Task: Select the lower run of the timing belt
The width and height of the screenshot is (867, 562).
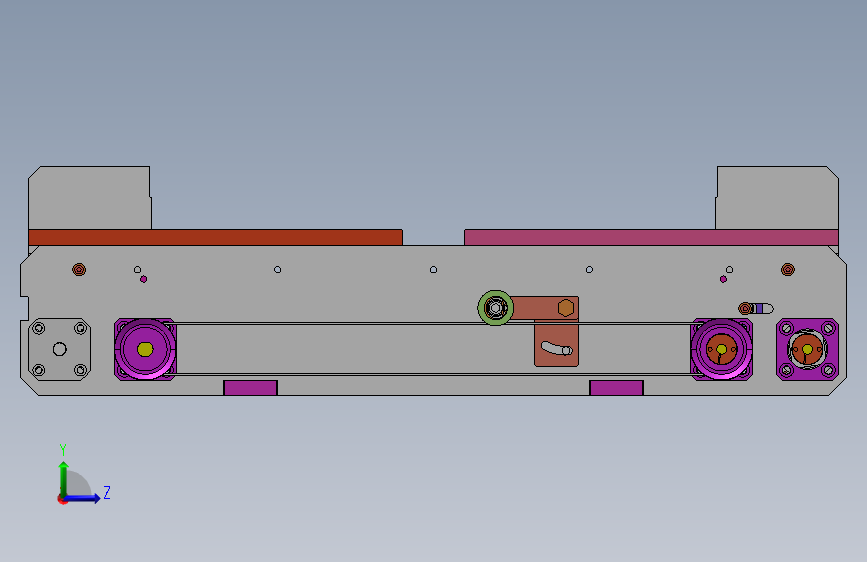Action: [434, 374]
